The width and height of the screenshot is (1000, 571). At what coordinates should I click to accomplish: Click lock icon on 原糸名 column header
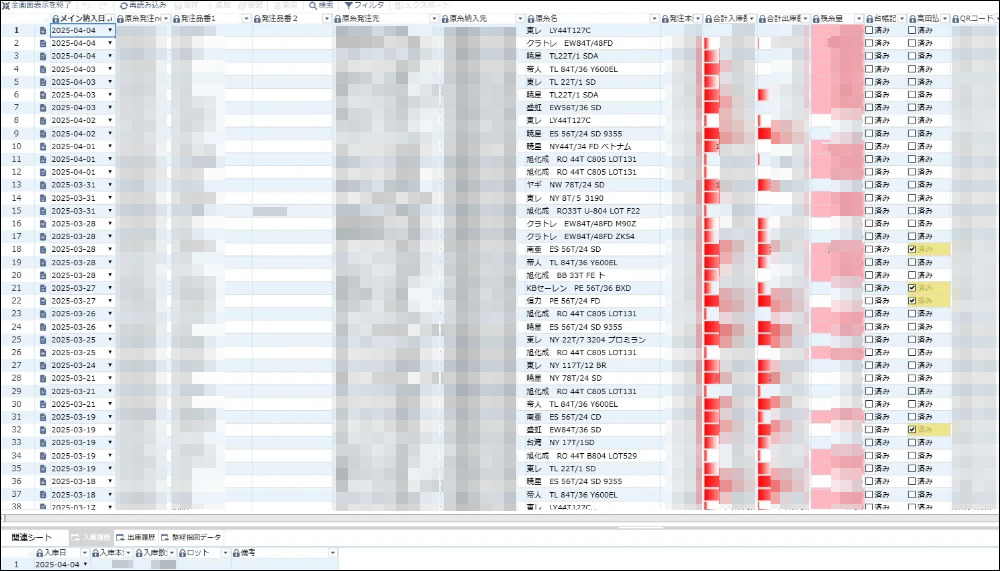(x=530, y=19)
